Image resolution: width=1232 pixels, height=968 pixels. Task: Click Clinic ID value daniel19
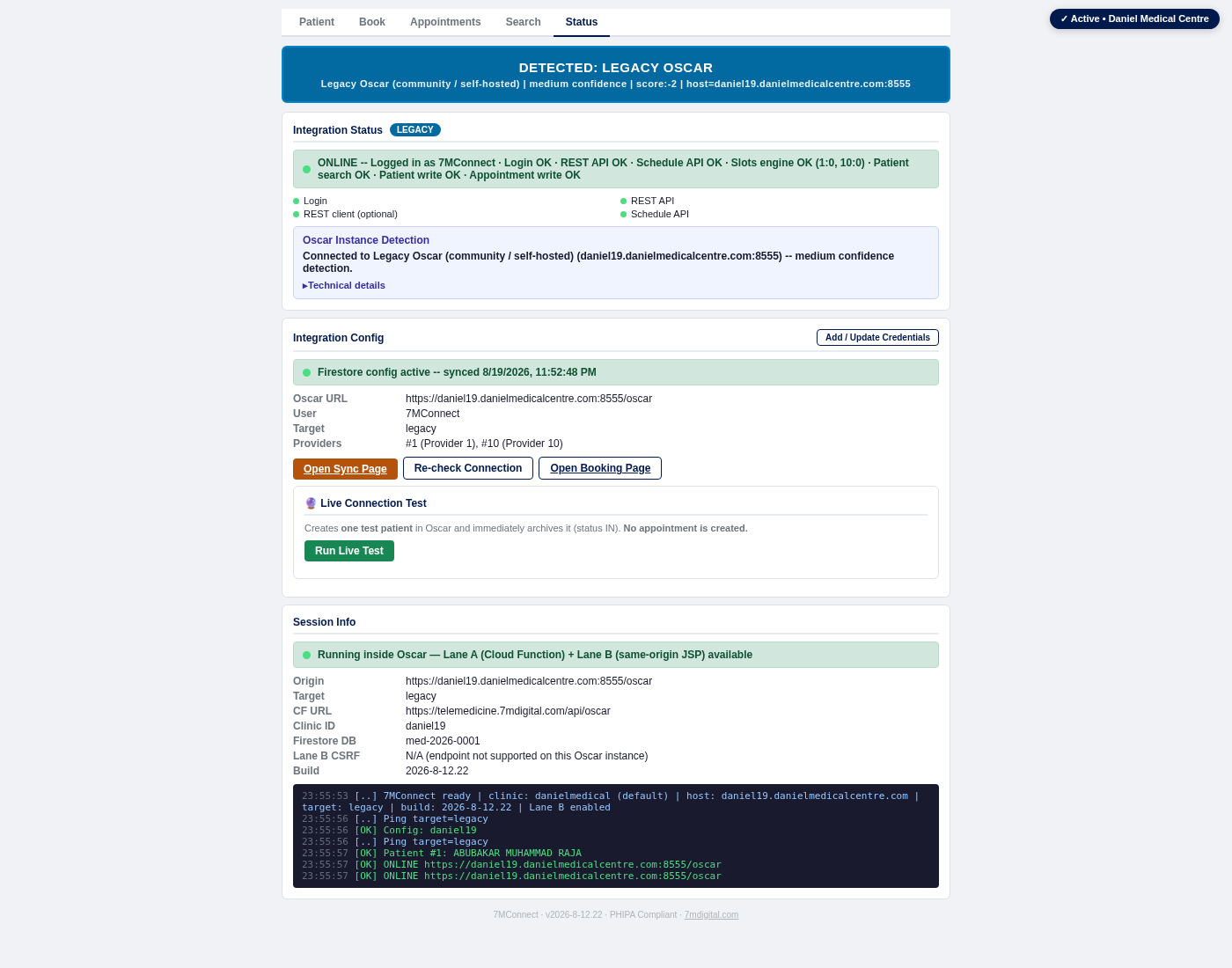coord(426,726)
